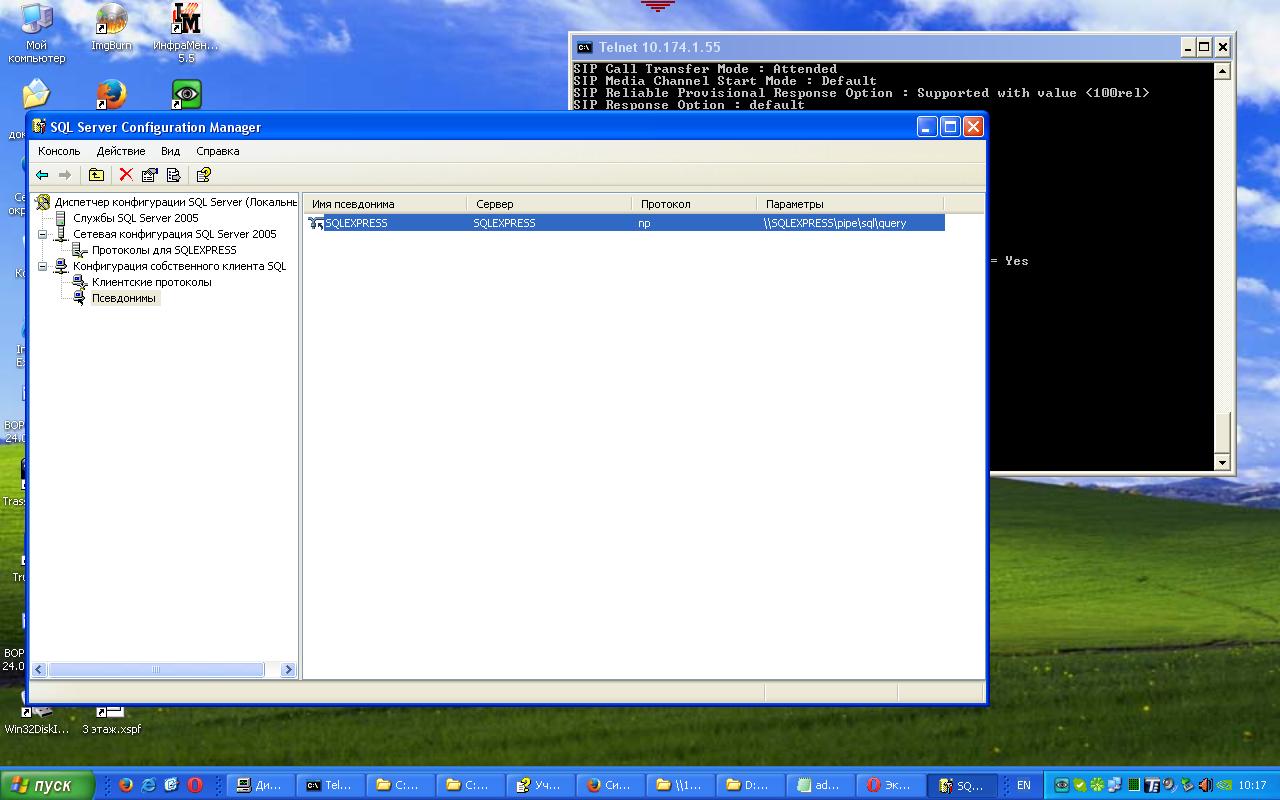Click the пуск Start button
The image size is (1280, 800).
[x=47, y=785]
